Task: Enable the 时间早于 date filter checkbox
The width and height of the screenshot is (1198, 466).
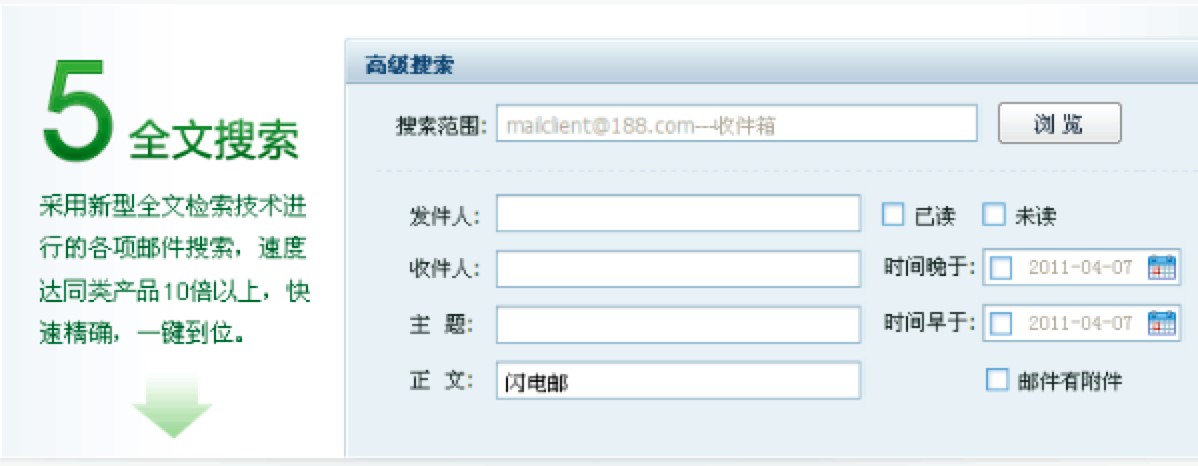Action: coord(1001,324)
